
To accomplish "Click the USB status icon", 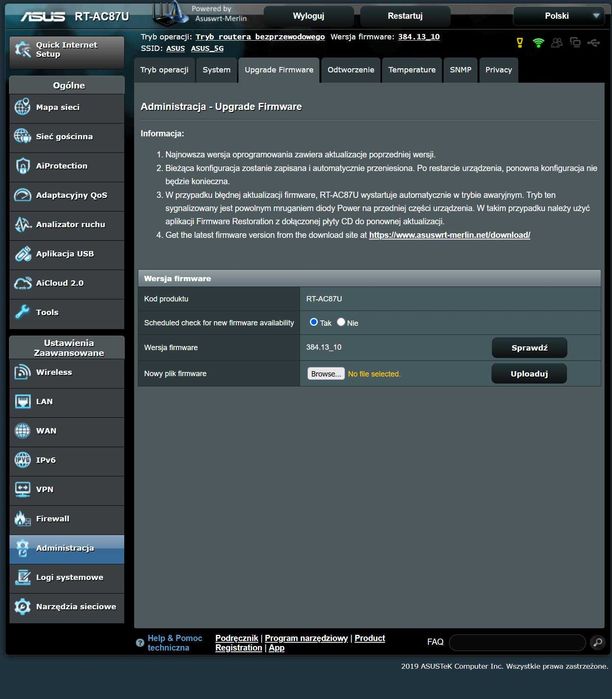I will [594, 42].
